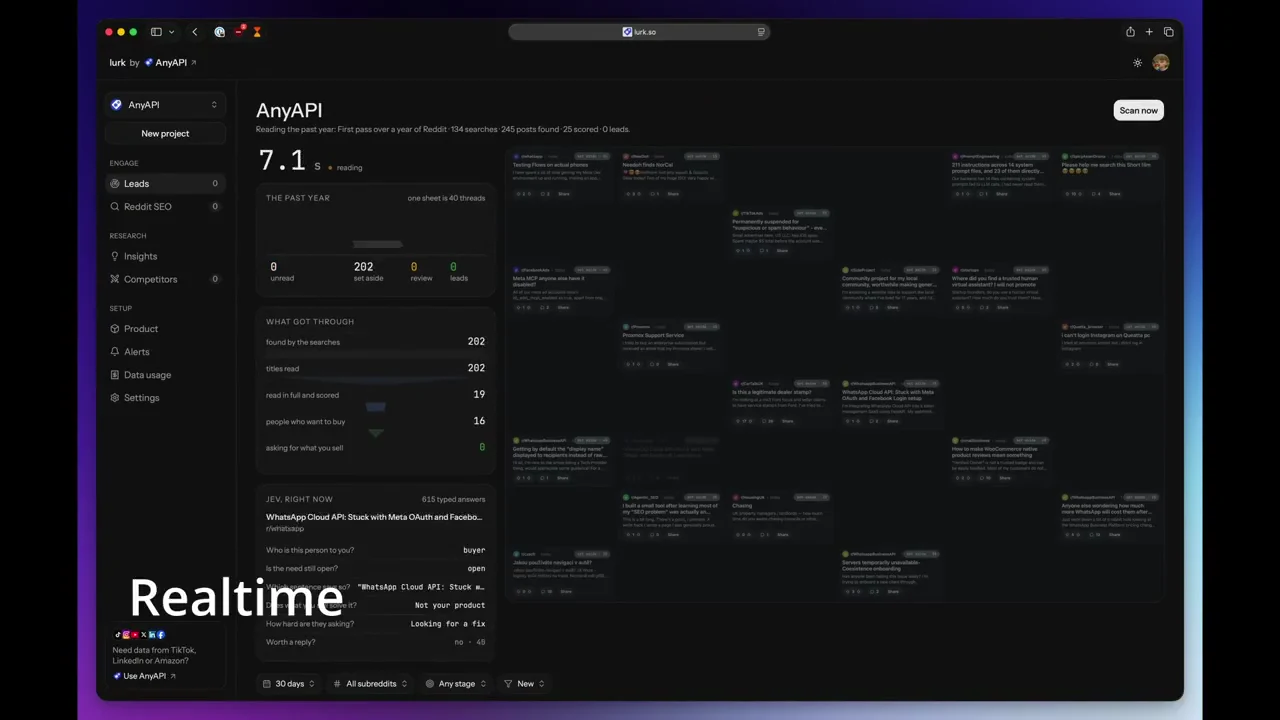This screenshot has height=720, width=1280.
Task: Click 'Who is this person to you?' row
Action: pos(375,550)
